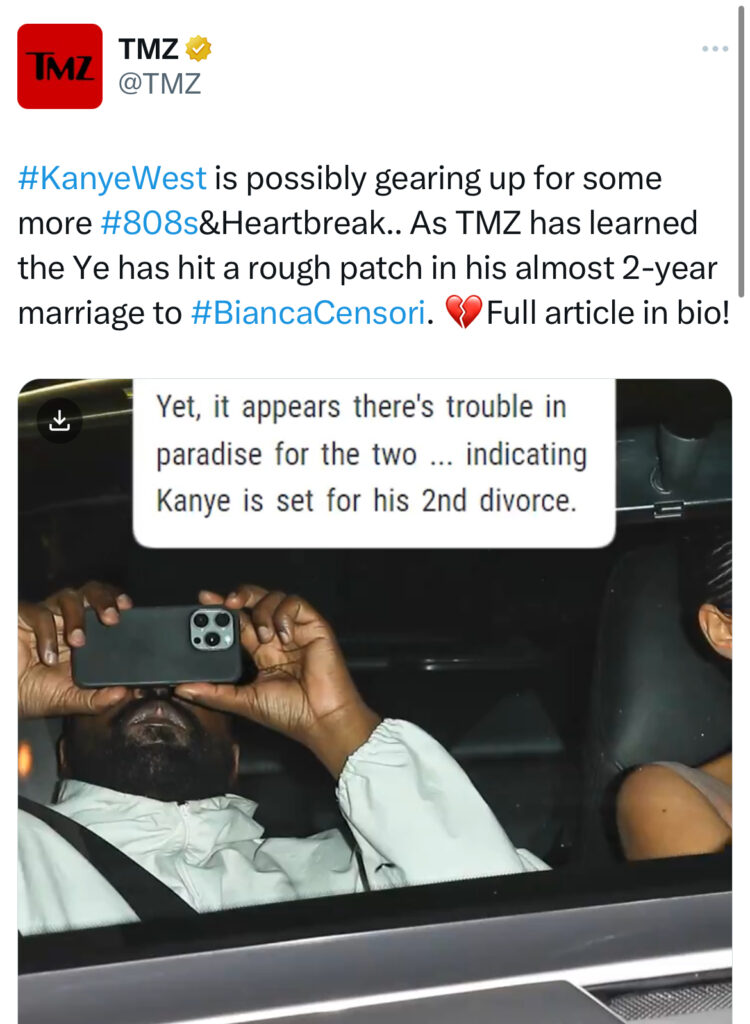The image size is (750, 1024).
Task: Click the page scrollbar on the right edge
Action: [741, 149]
